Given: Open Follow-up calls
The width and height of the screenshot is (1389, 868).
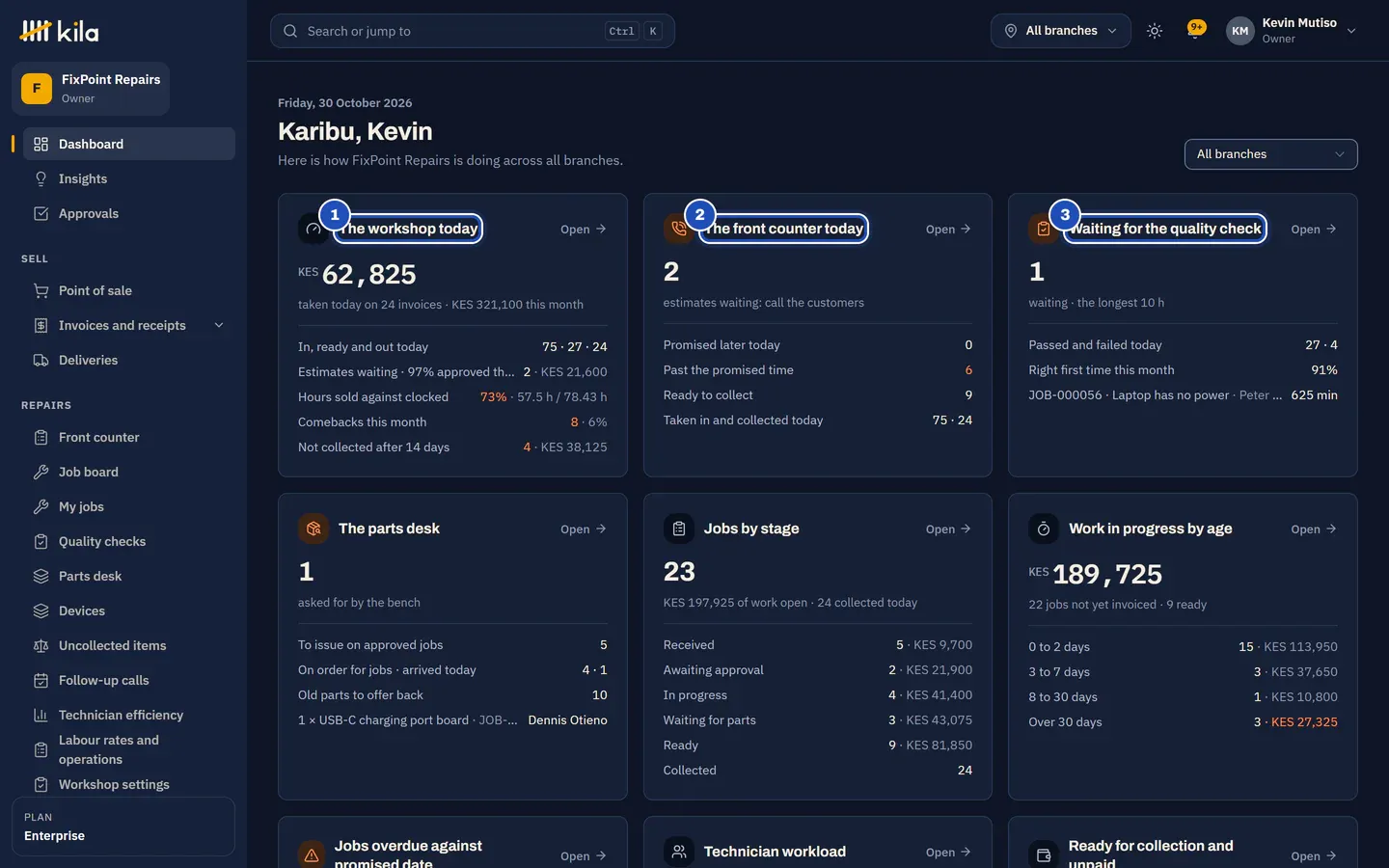Looking at the screenshot, I should click(129, 680).
